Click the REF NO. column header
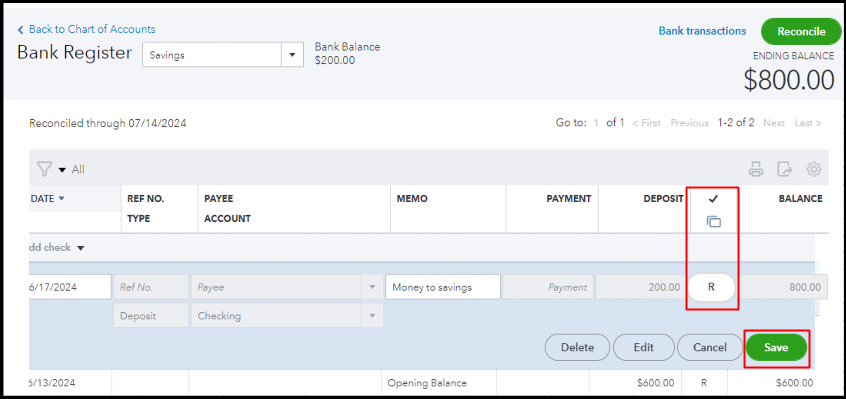The height and width of the screenshot is (399, 846). point(146,199)
